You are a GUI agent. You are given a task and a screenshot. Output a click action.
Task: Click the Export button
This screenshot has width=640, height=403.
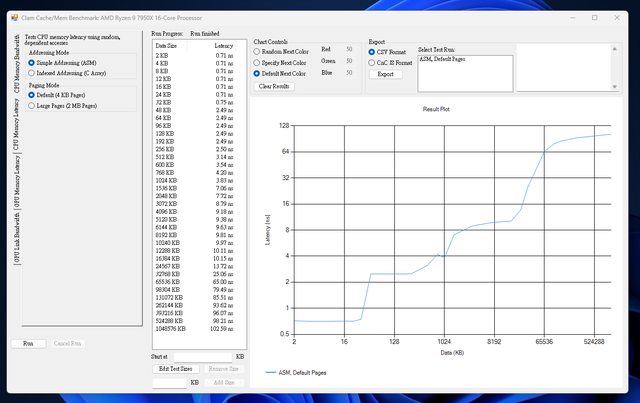tap(385, 74)
